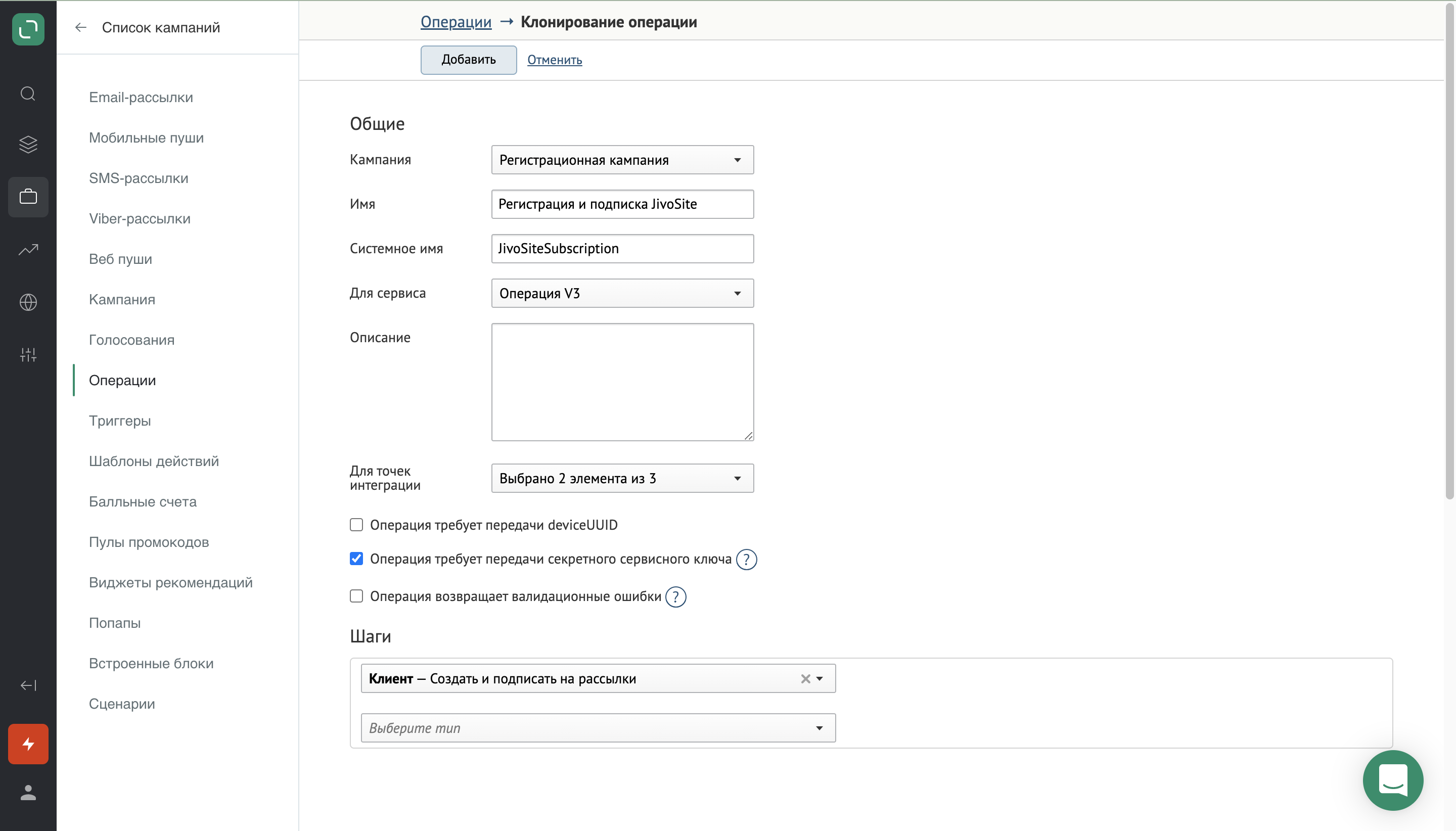Select Веб пуши menu item
This screenshot has width=1456, height=831.
(x=120, y=259)
